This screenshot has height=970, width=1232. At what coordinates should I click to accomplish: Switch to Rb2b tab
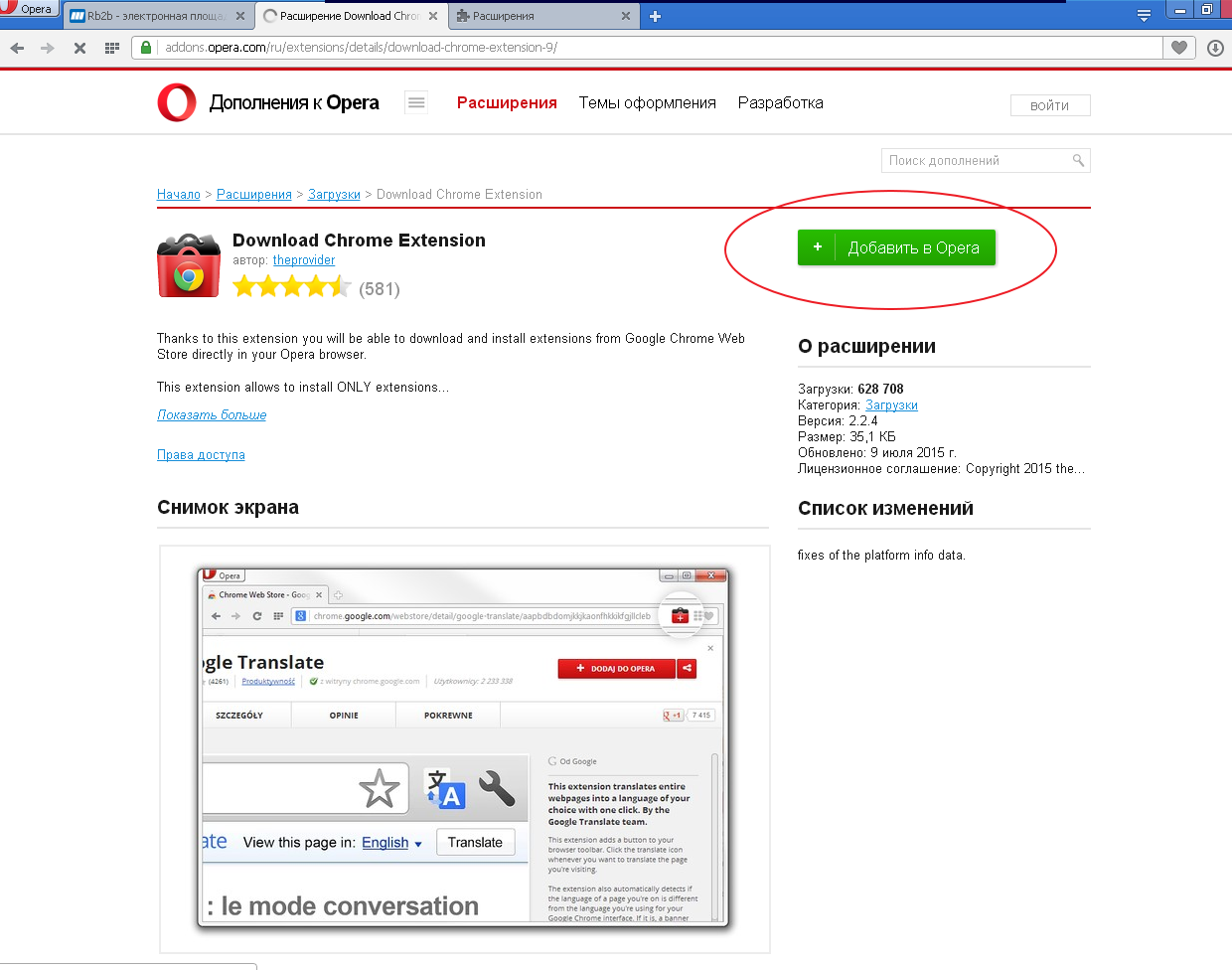click(149, 16)
